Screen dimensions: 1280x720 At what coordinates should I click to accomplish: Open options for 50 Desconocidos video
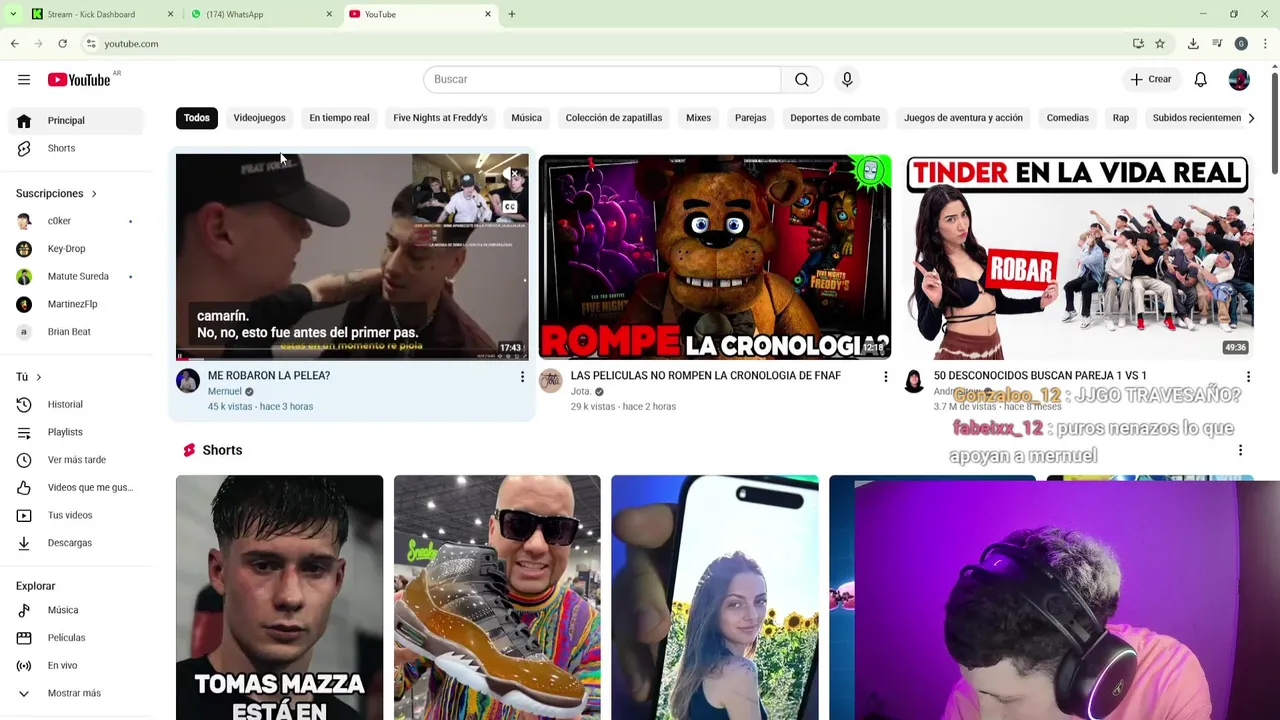[1248, 377]
